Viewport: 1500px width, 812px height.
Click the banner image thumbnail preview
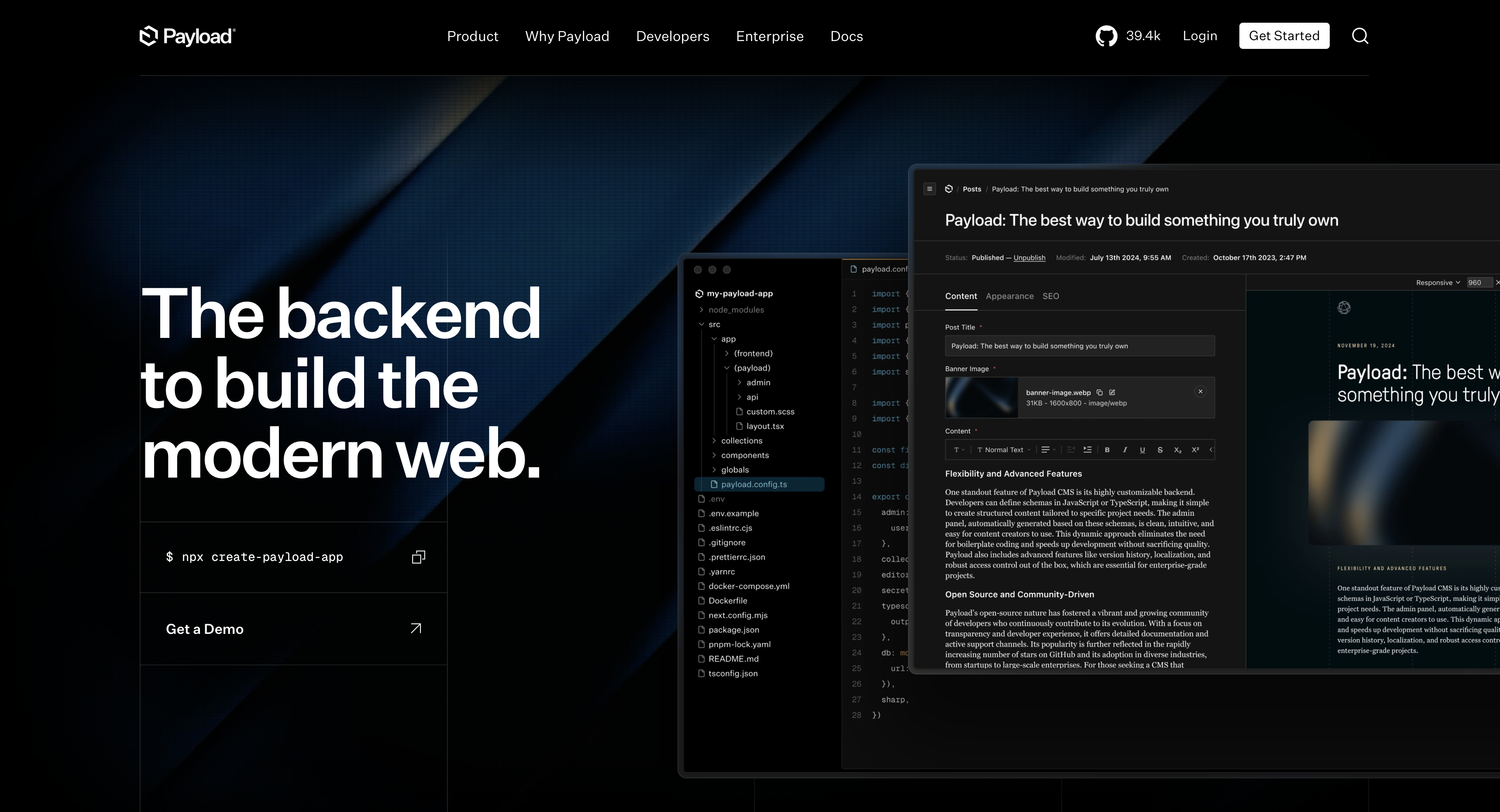coord(982,397)
